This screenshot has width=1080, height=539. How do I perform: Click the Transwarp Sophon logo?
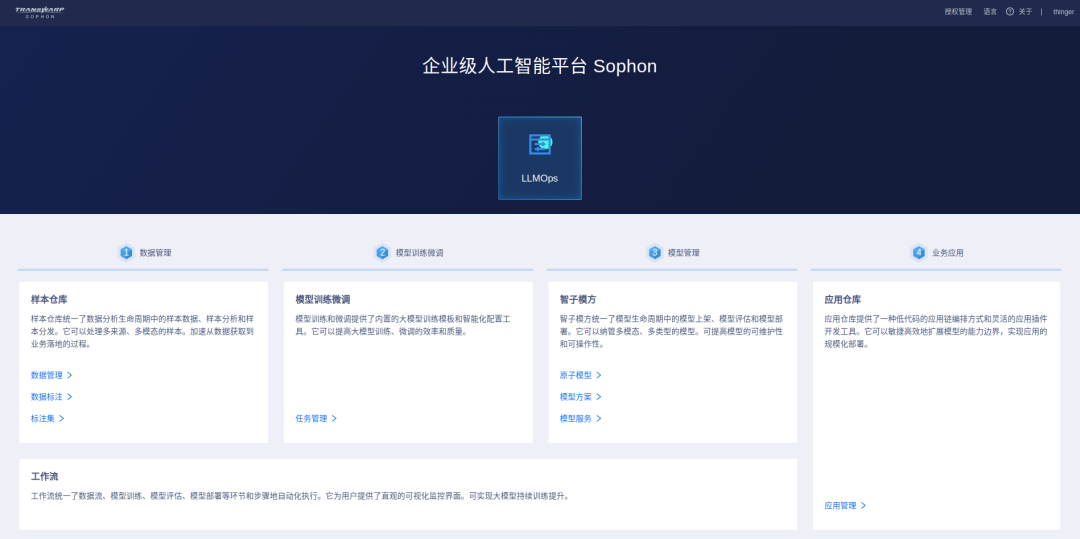(40, 12)
